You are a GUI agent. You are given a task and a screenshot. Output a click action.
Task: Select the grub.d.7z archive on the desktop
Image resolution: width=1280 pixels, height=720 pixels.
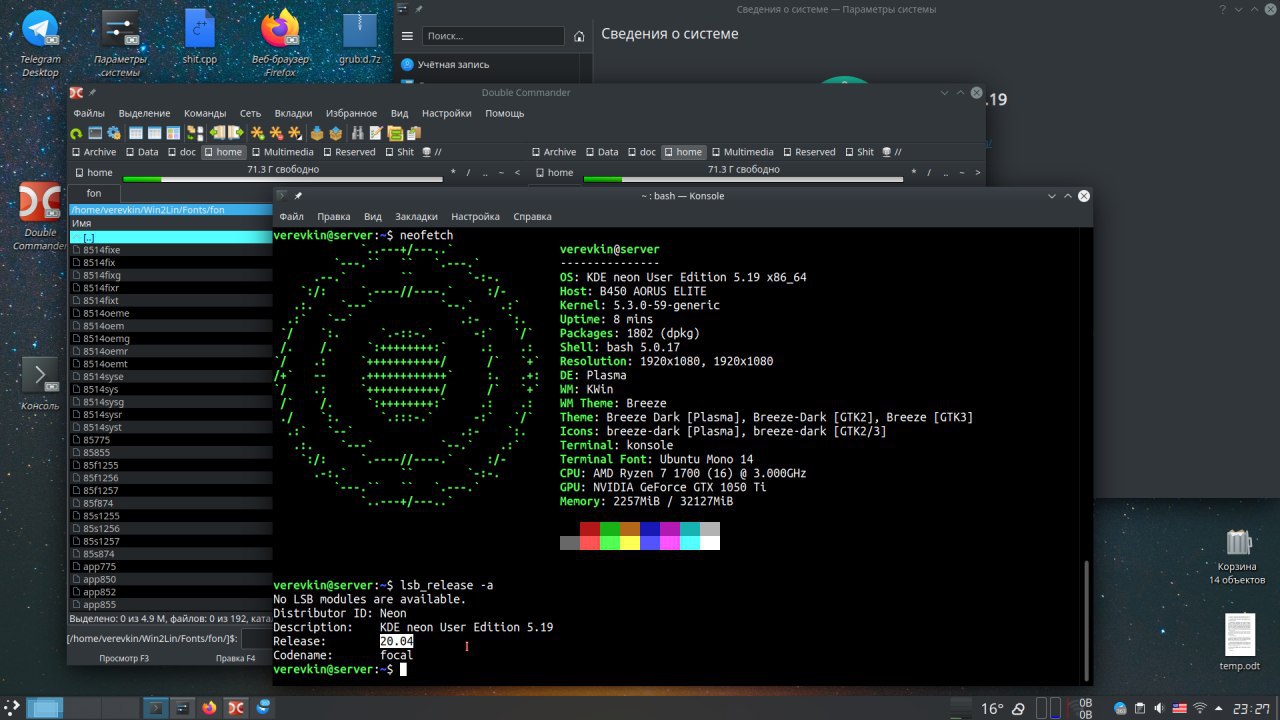tap(360, 38)
